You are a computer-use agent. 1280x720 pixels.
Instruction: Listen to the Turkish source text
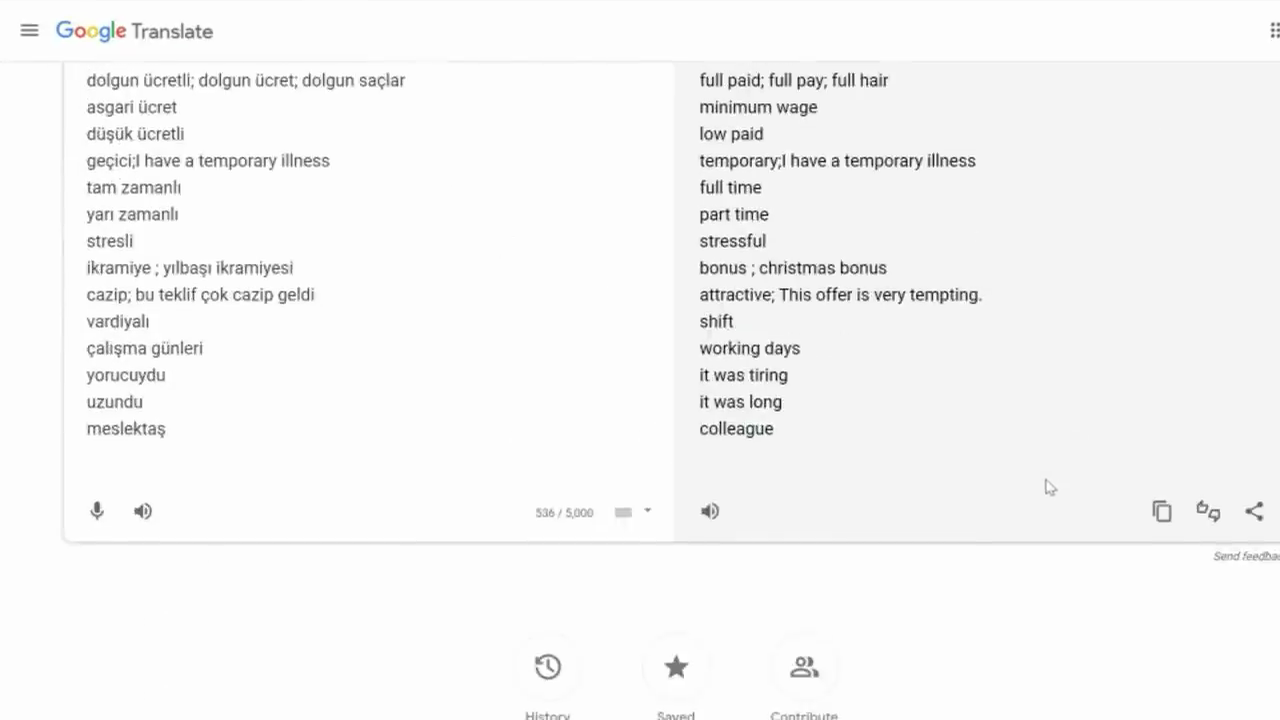[x=143, y=511]
